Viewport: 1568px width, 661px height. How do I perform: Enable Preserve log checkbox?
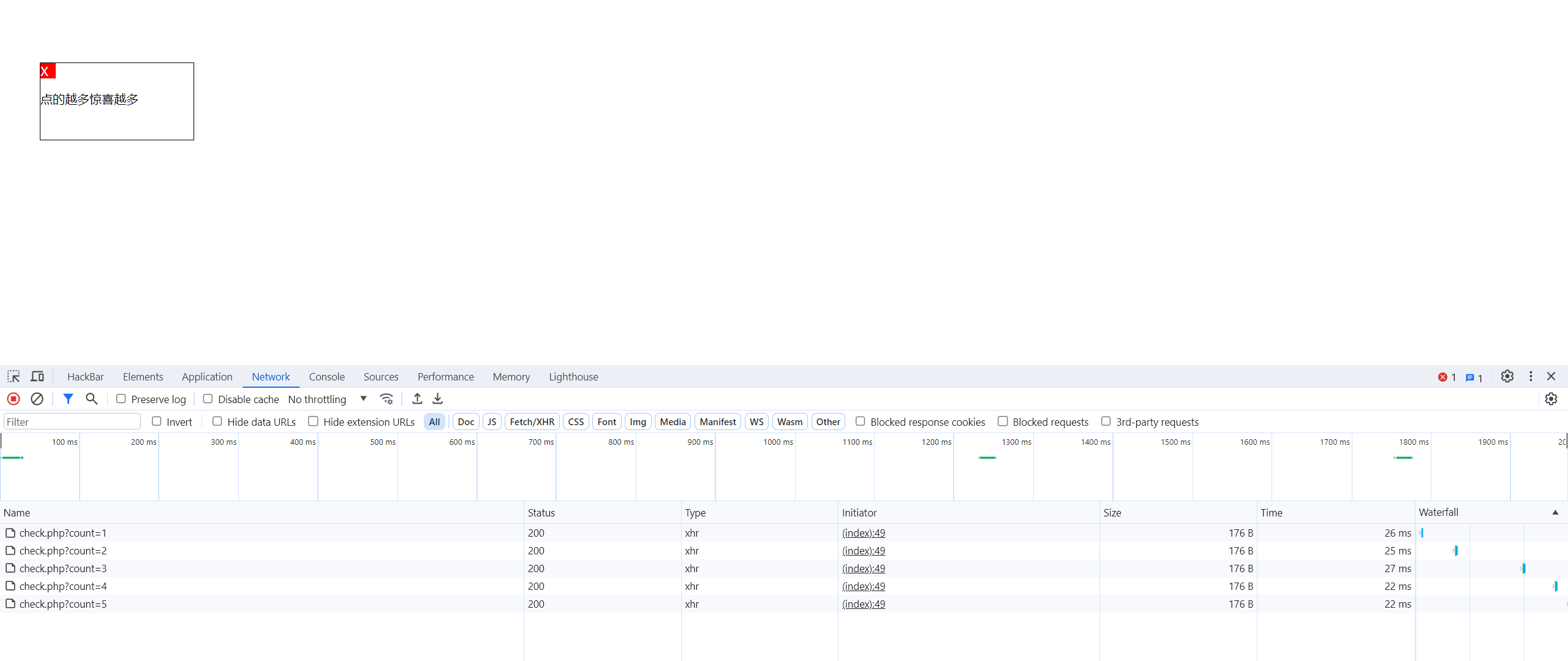[121, 399]
